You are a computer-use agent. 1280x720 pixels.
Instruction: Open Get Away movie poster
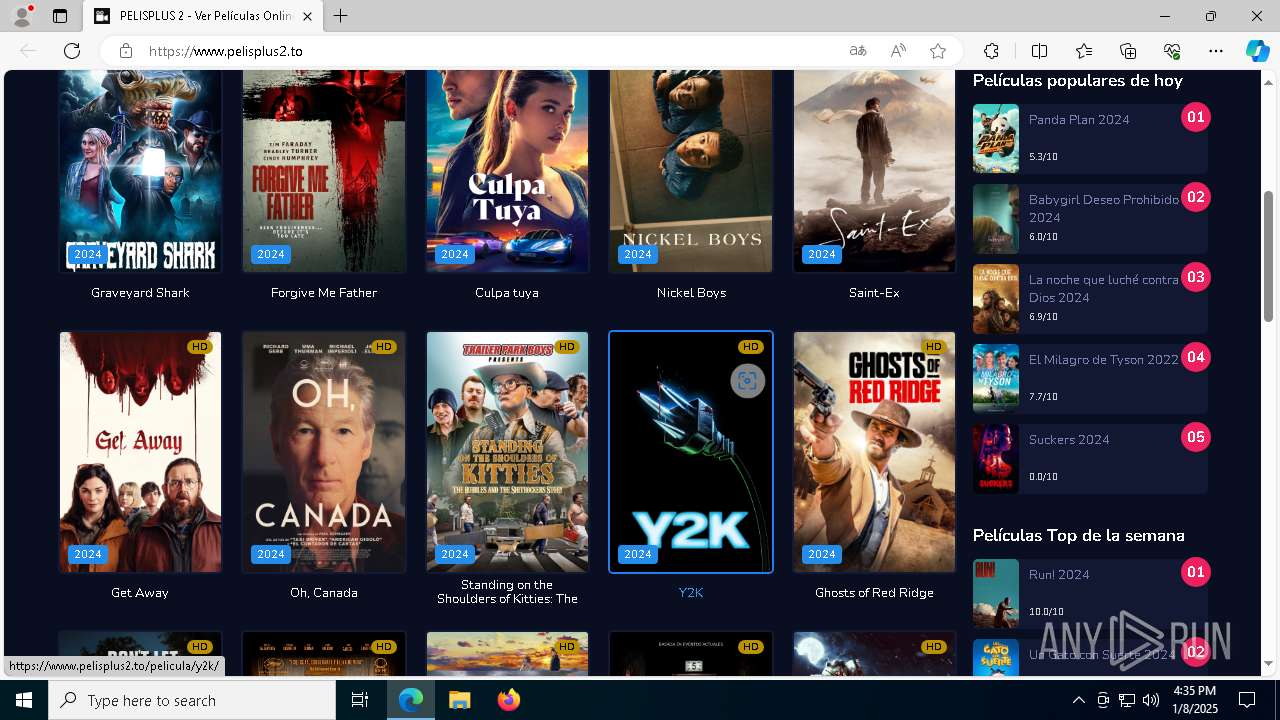(140, 452)
